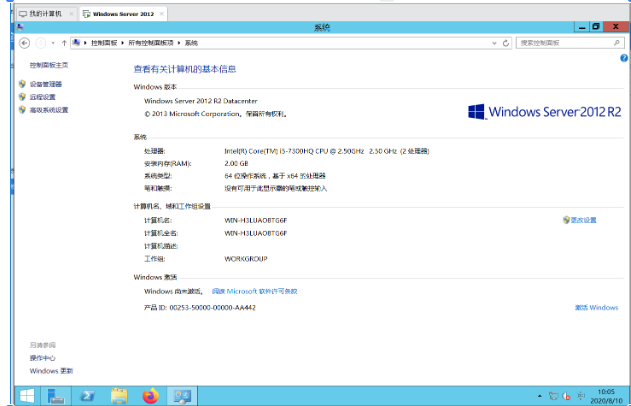Select Windows Server 2012 R2 Datacenter text

[x=200, y=101]
